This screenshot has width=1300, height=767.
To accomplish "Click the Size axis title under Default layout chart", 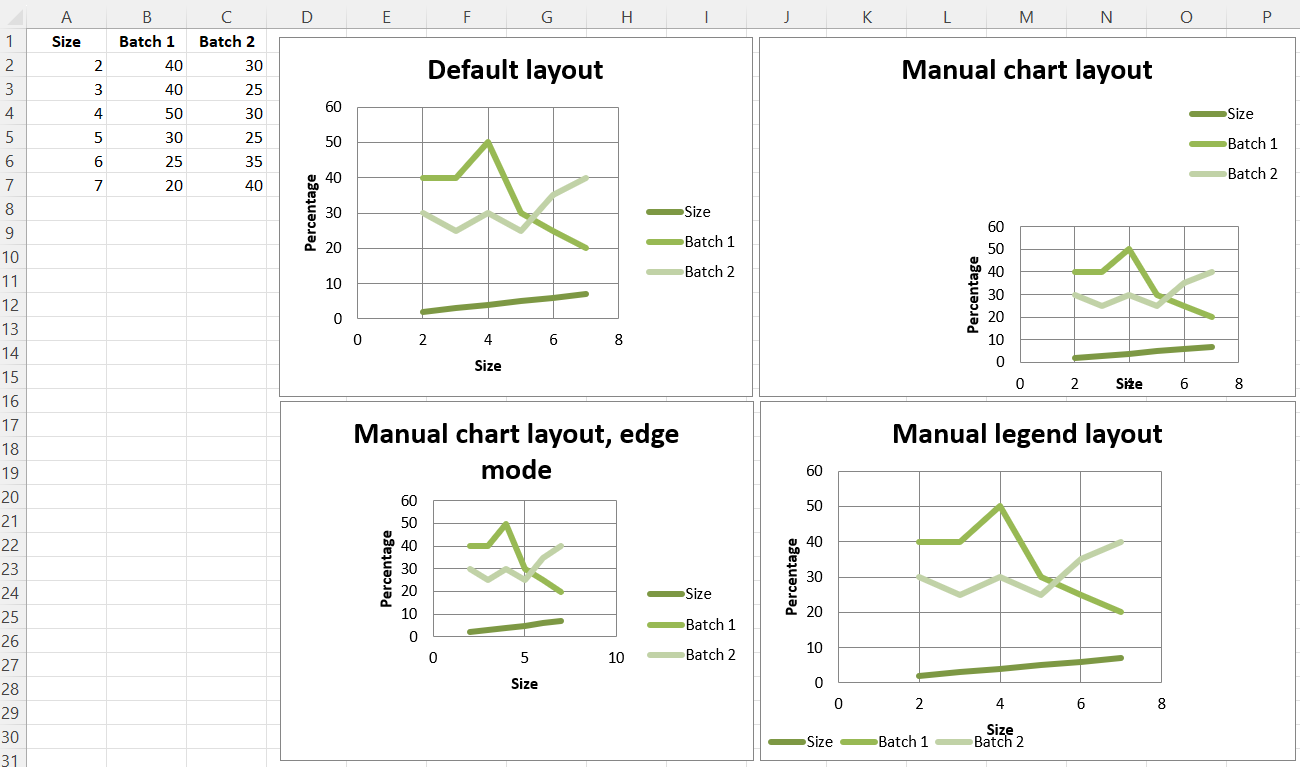I will [488, 366].
